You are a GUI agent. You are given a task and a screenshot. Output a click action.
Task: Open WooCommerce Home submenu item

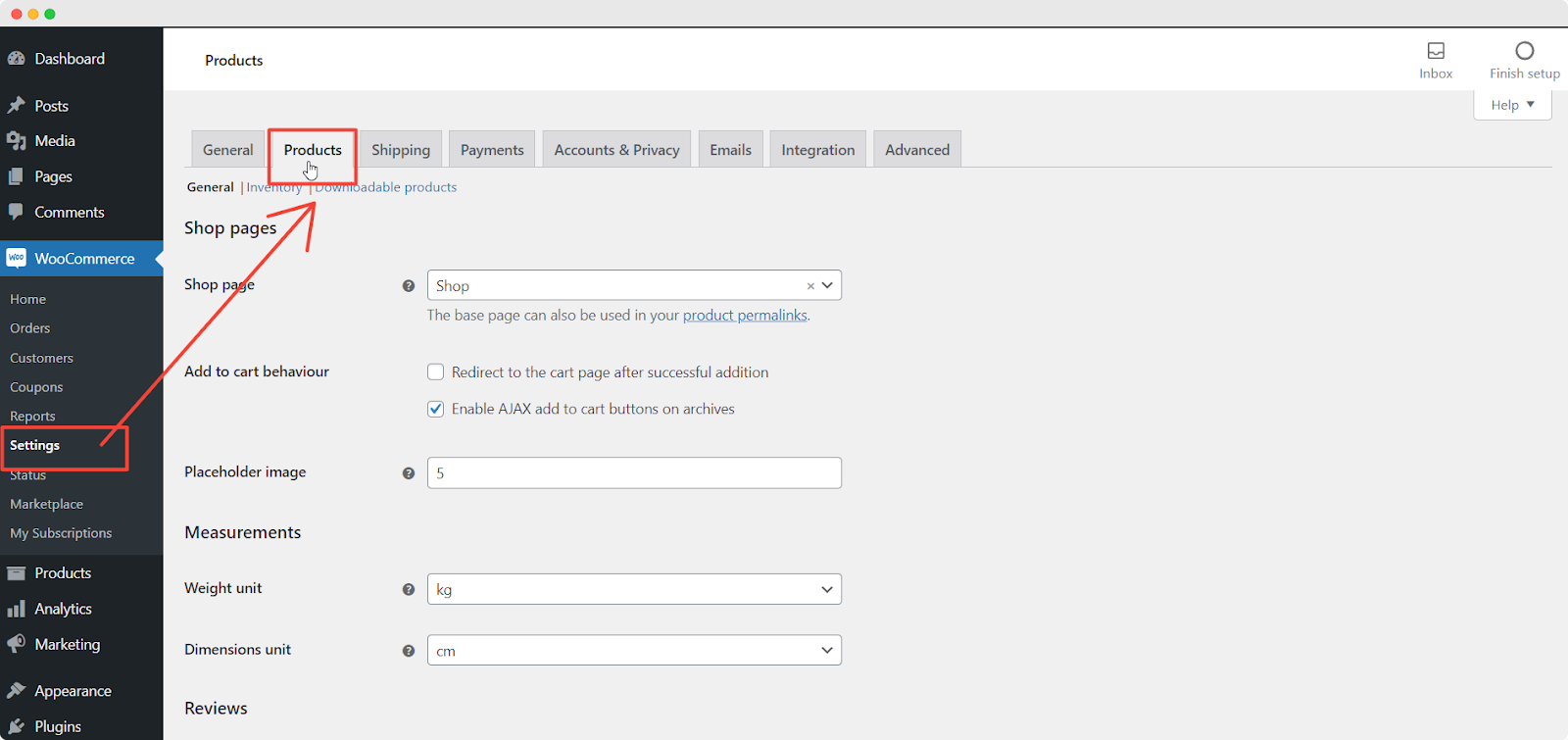point(28,299)
